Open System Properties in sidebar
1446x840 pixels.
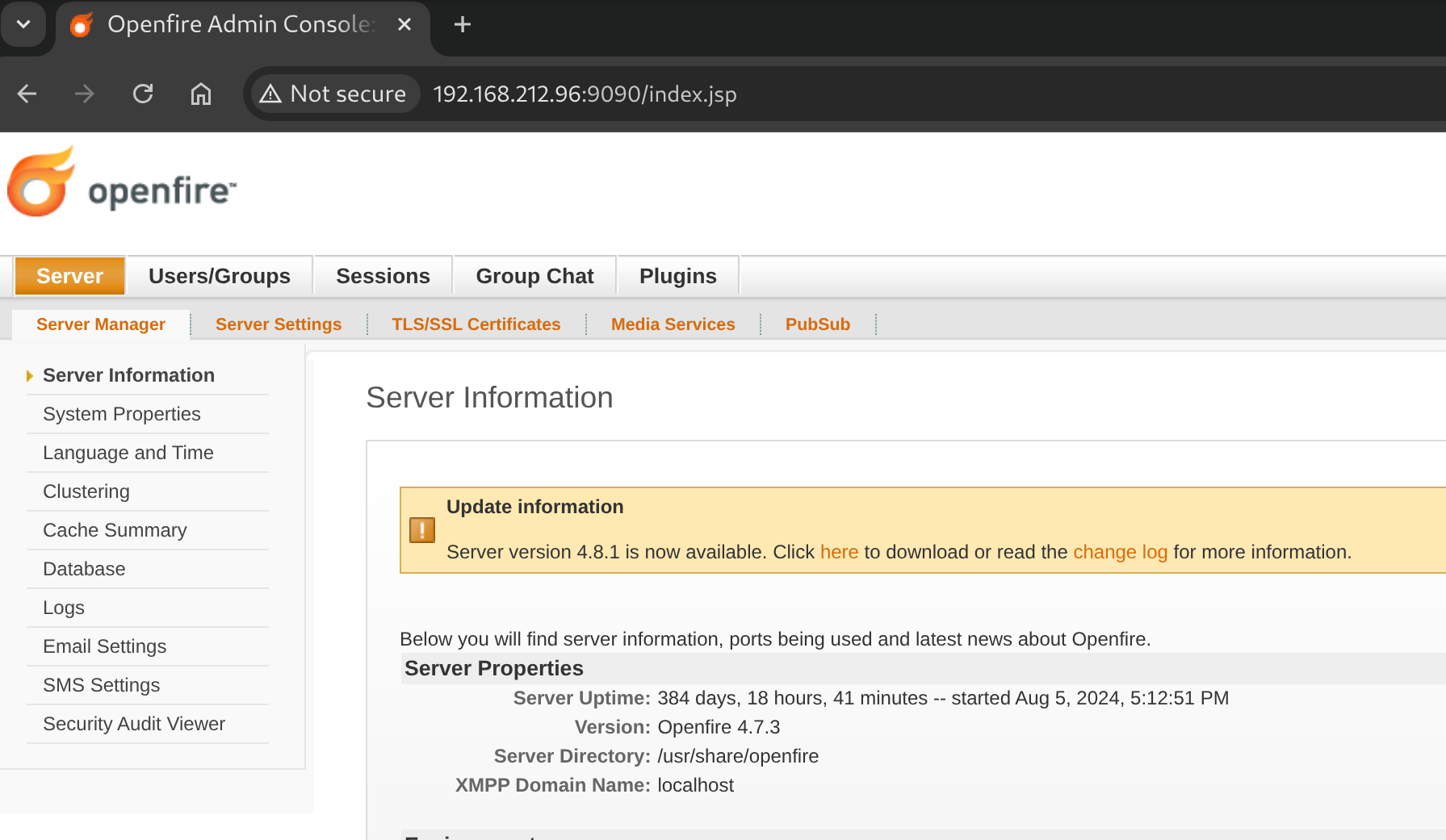click(122, 414)
